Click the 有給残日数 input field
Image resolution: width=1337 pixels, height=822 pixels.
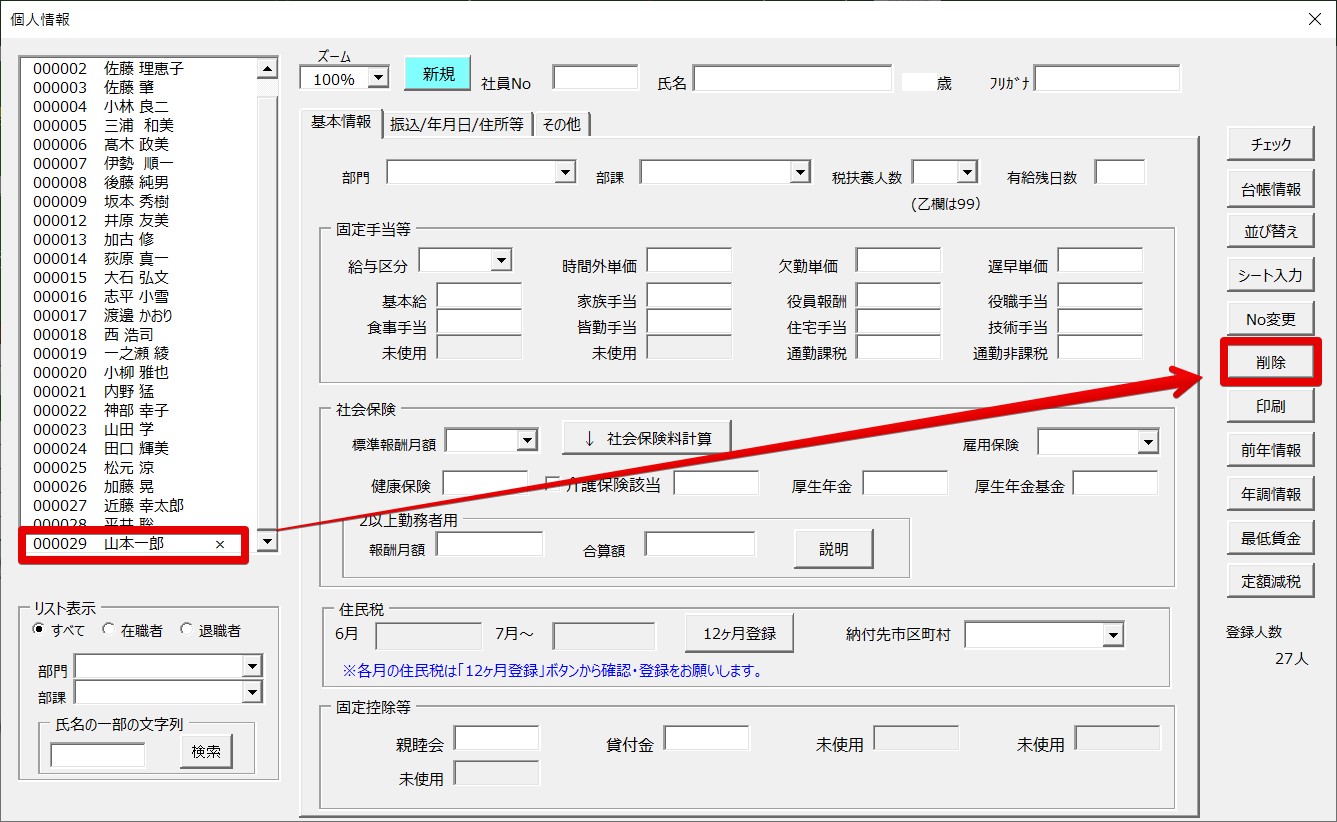click(x=1120, y=173)
